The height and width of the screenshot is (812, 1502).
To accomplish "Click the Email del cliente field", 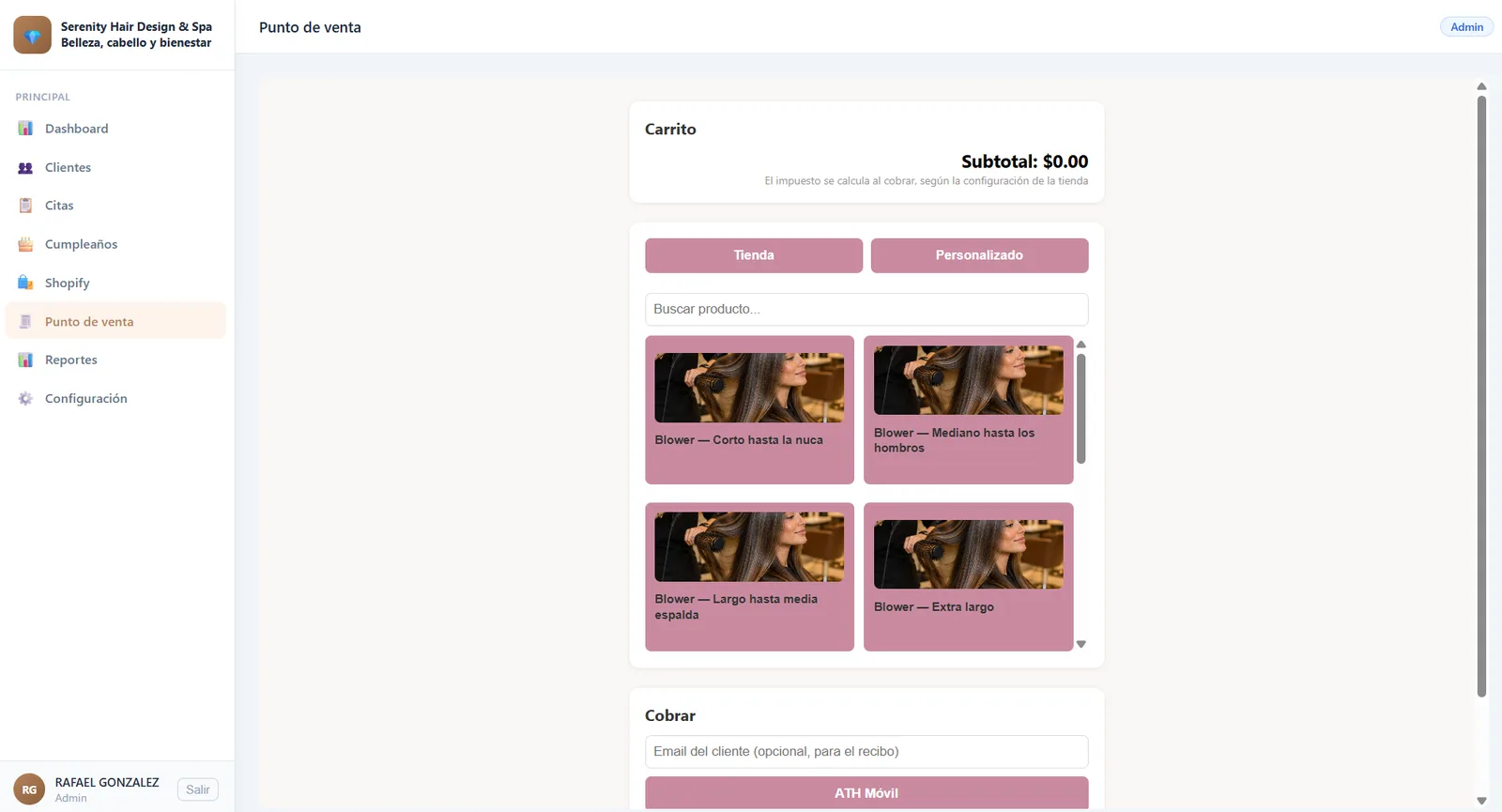I will (866, 751).
